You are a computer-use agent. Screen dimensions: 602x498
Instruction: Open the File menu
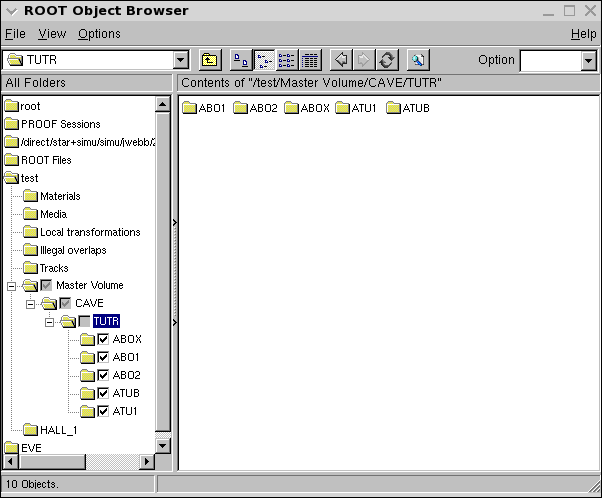(15, 34)
